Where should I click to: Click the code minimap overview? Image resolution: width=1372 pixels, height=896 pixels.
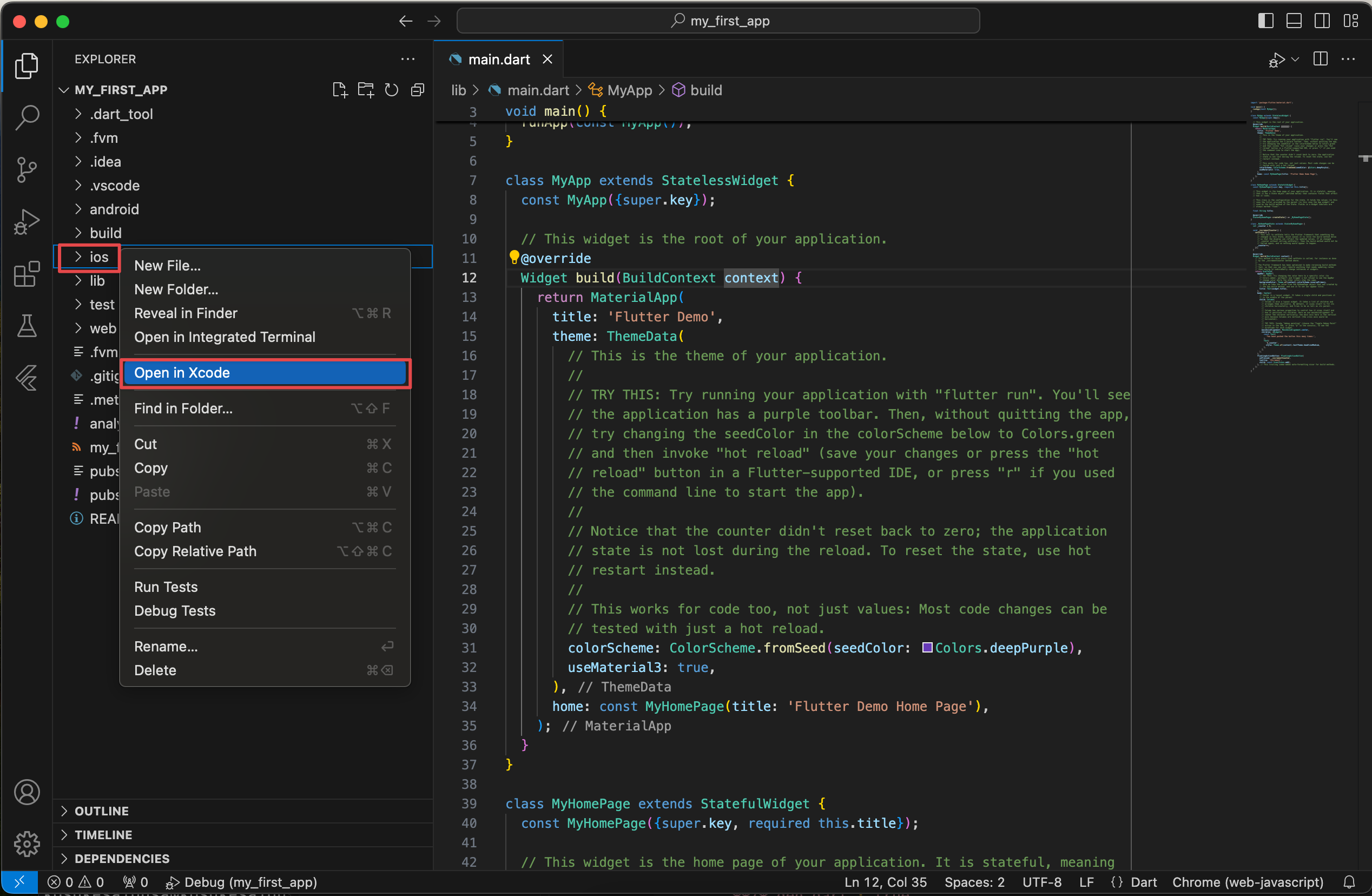[1295, 236]
